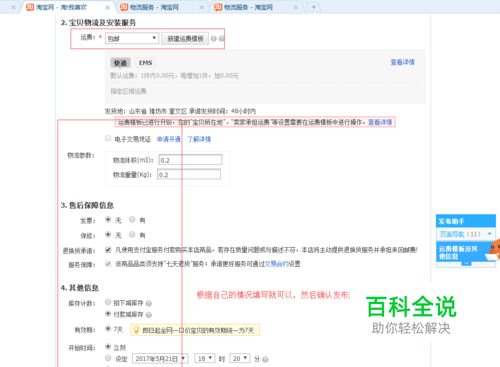Select 有 radio for 发票
This screenshot has width=500, height=367.
click(x=132, y=219)
